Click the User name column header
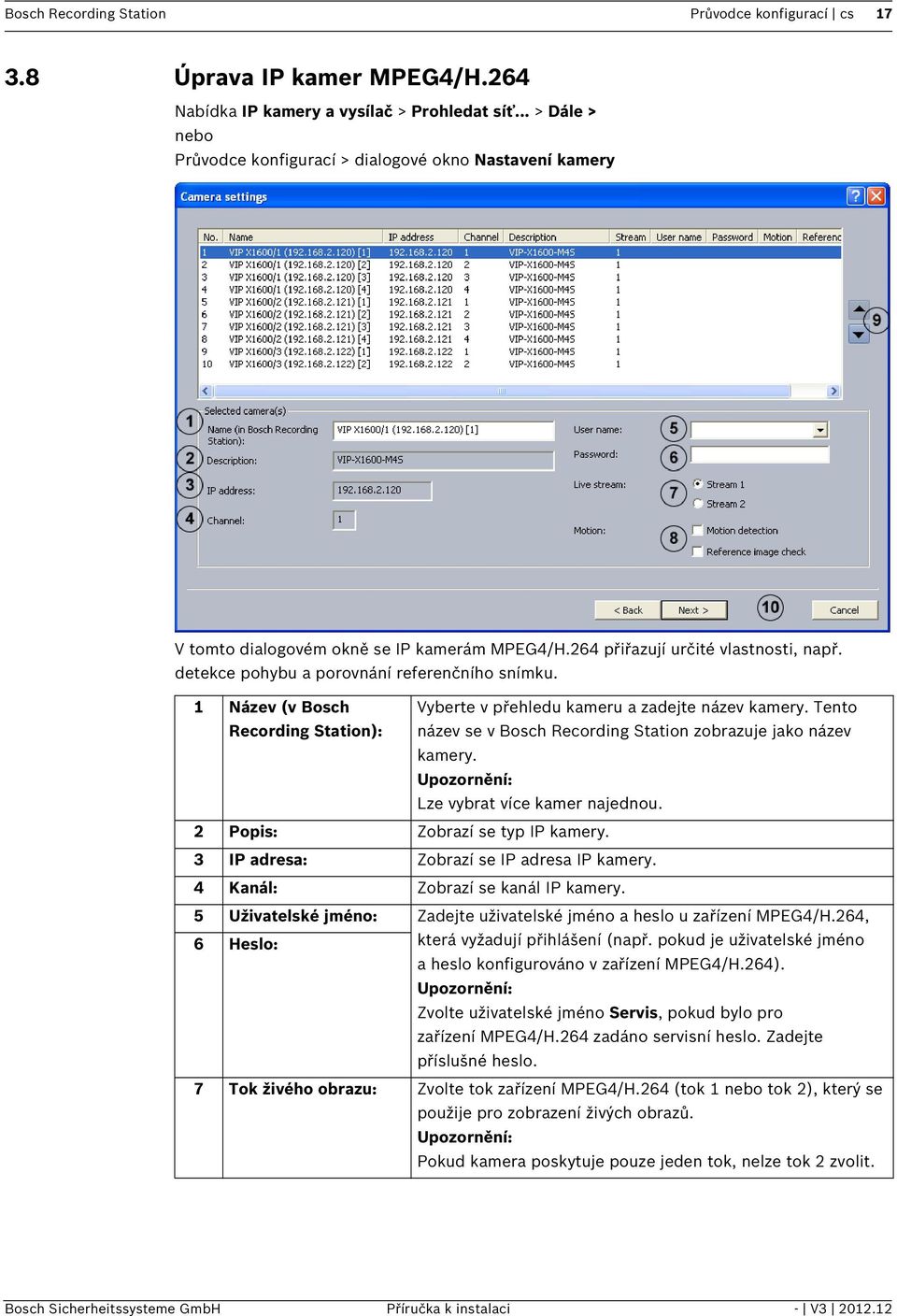Image resolution: width=897 pixels, height=1316 pixels. 679,237
